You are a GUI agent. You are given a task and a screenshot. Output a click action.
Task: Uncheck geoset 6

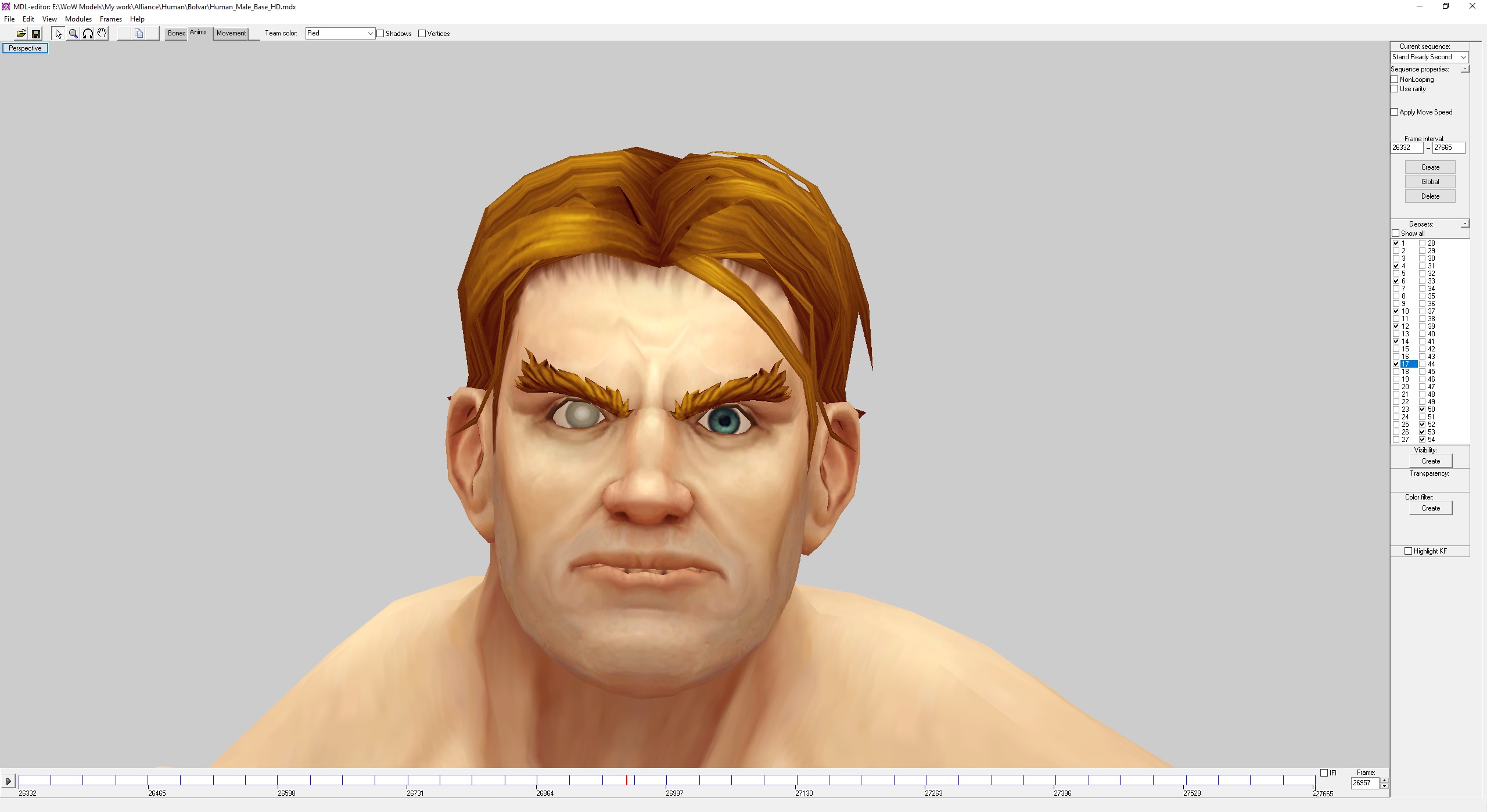[1396, 281]
